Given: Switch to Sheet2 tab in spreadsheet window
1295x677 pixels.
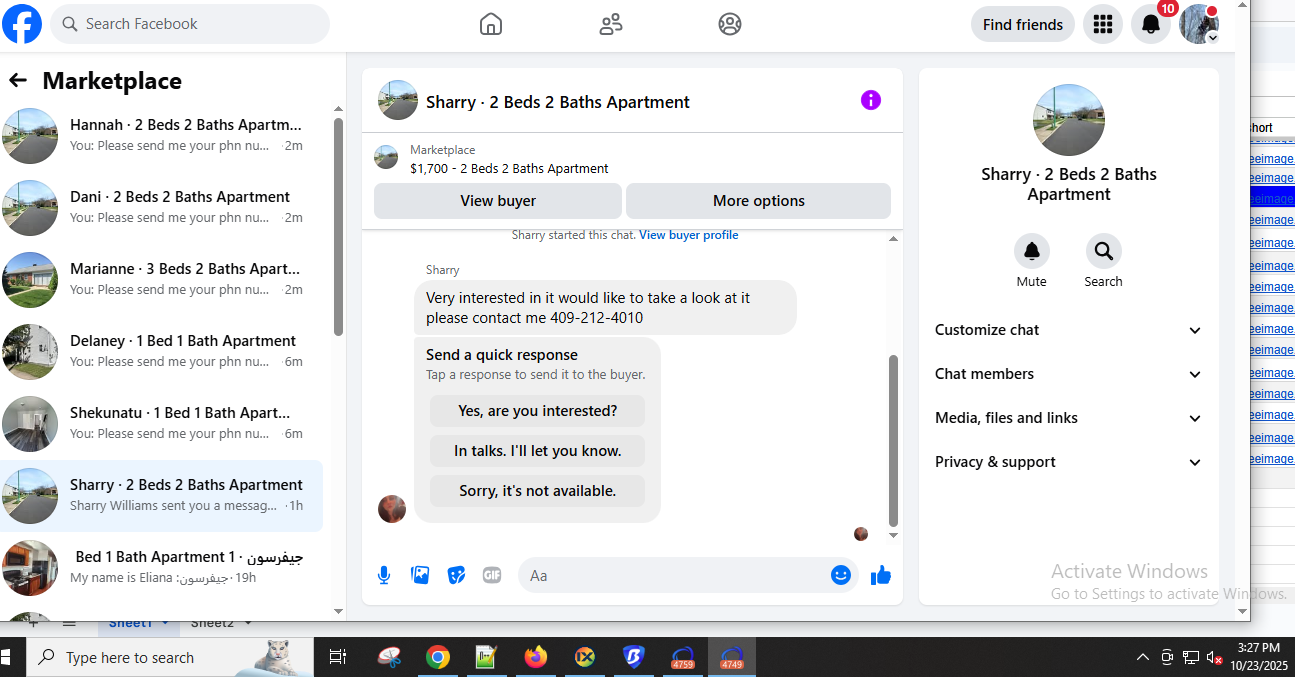Looking at the screenshot, I should (x=212, y=623).
